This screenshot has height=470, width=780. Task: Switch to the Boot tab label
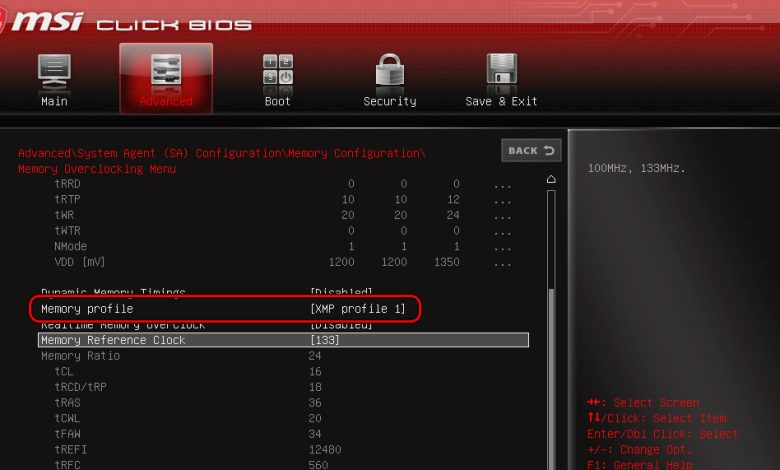coord(278,101)
